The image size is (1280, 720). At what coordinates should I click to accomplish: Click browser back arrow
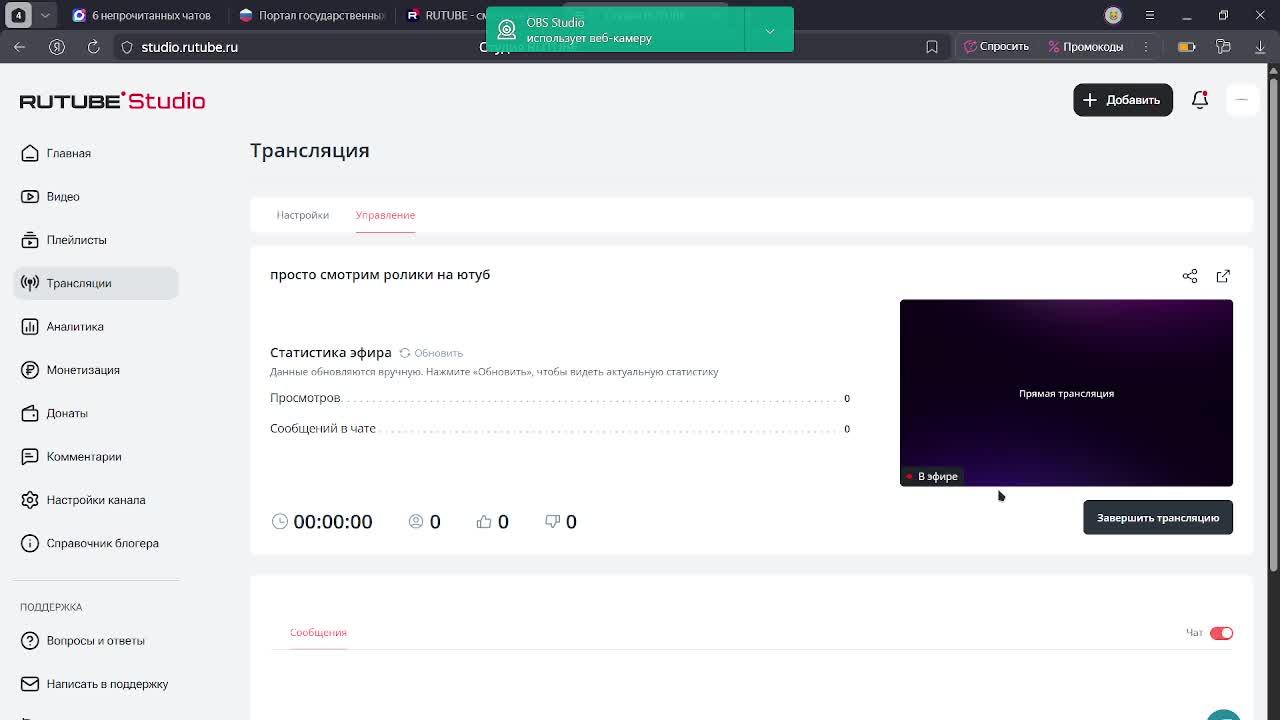click(x=20, y=47)
